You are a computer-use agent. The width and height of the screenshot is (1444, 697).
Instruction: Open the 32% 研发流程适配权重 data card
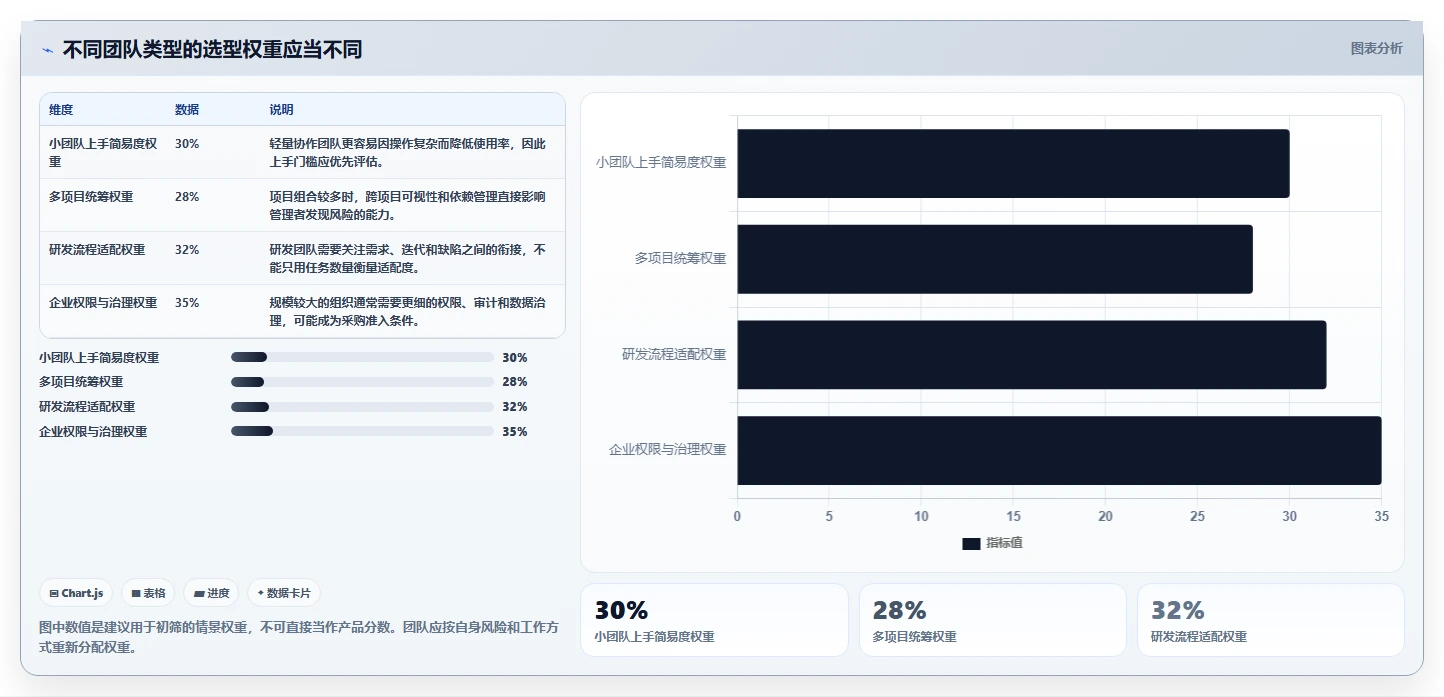point(1270,620)
